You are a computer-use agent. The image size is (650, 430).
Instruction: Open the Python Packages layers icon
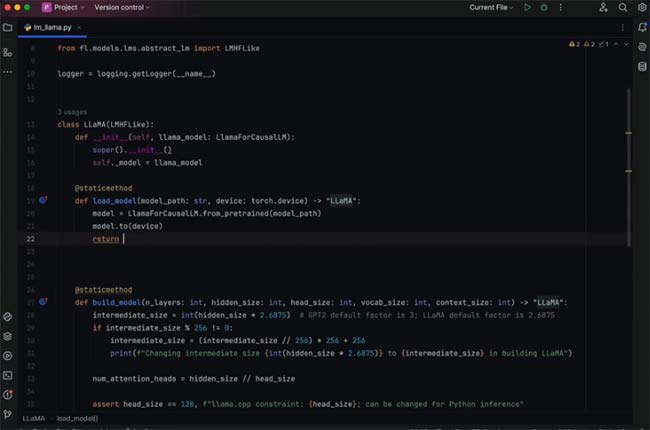tap(8, 334)
